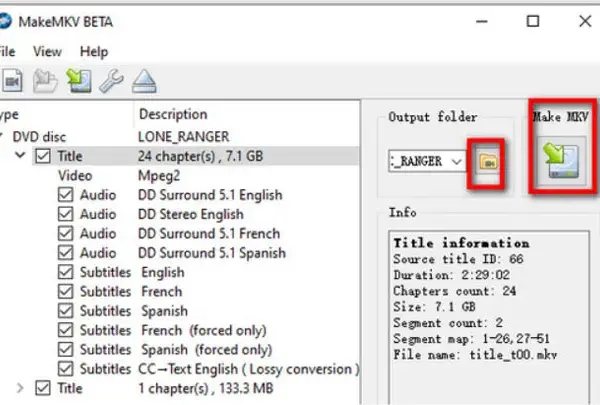Expand the 133.3 MB Title tree node
This screenshot has height=405, width=600.
[20, 388]
